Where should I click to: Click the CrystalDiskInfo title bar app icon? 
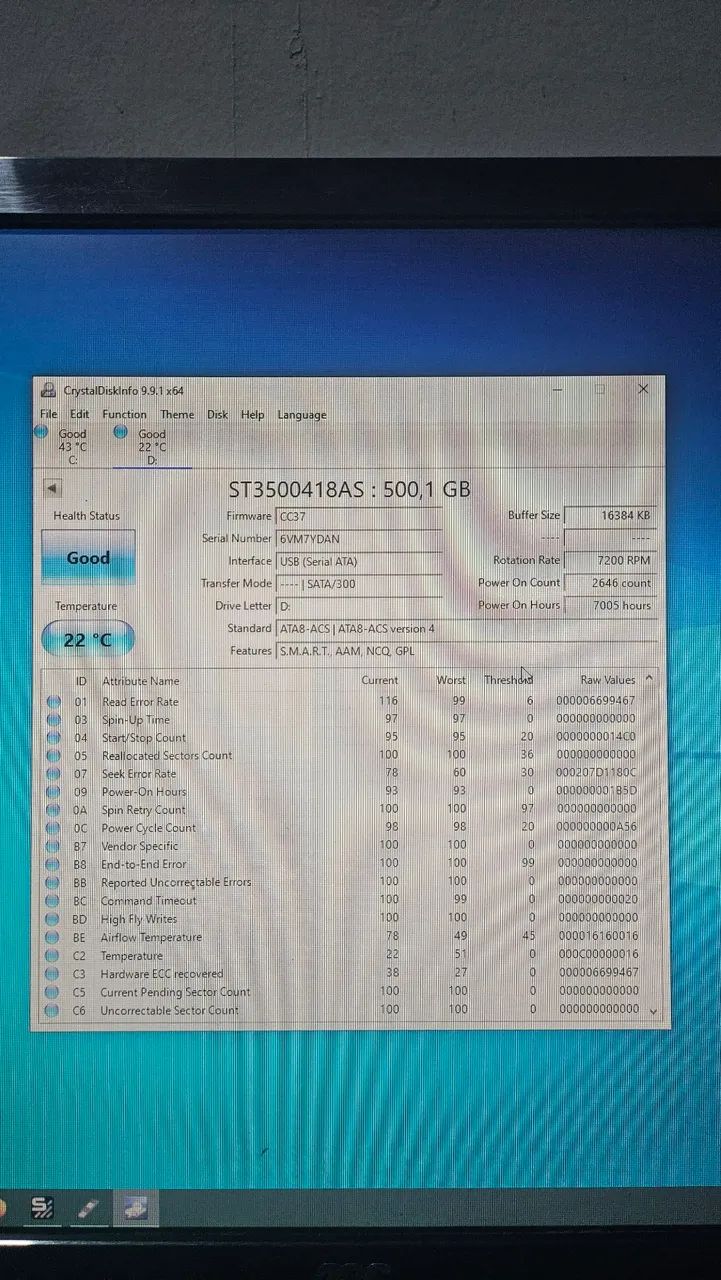48,391
